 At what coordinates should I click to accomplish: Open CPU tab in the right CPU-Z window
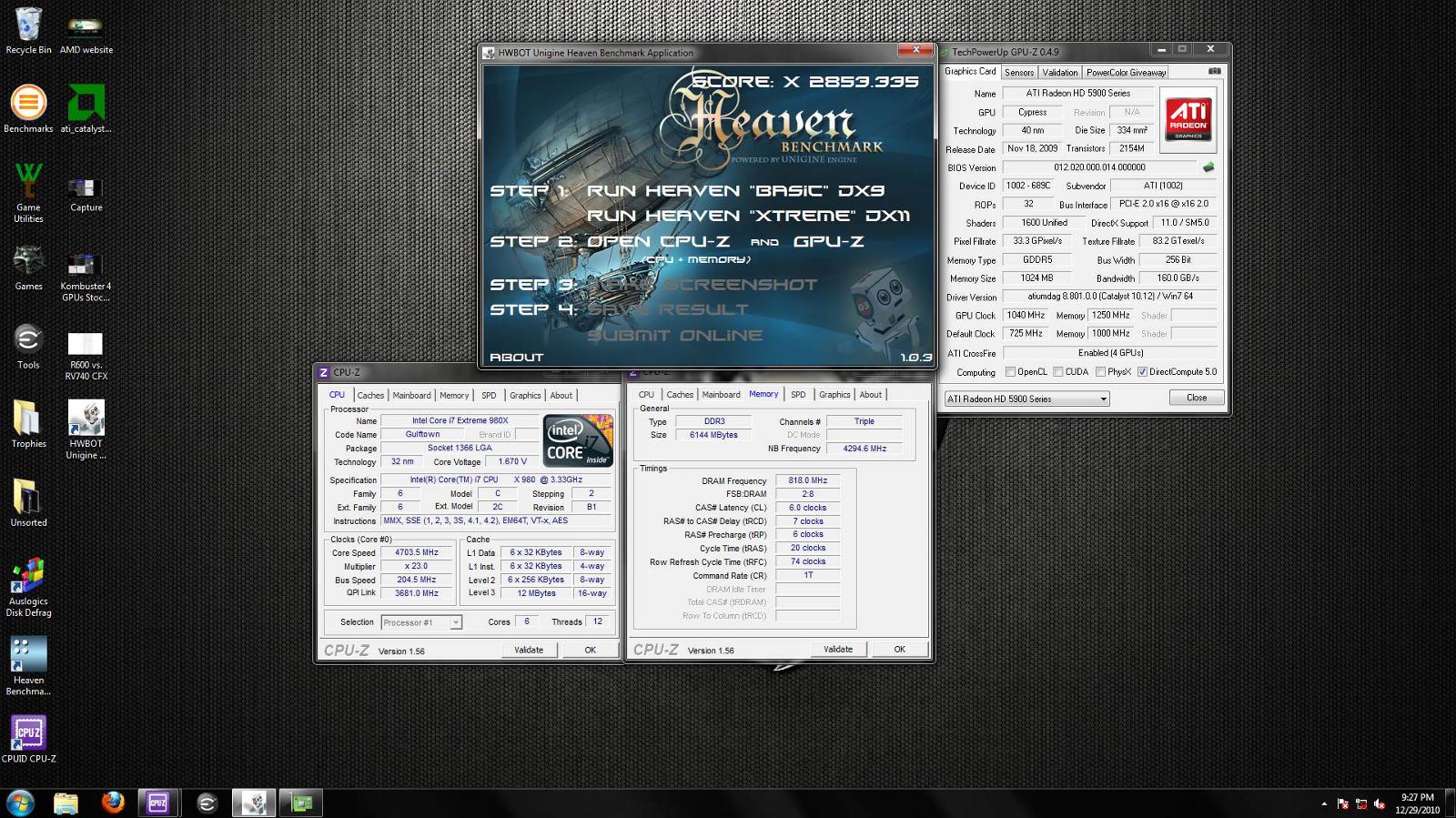pos(646,394)
